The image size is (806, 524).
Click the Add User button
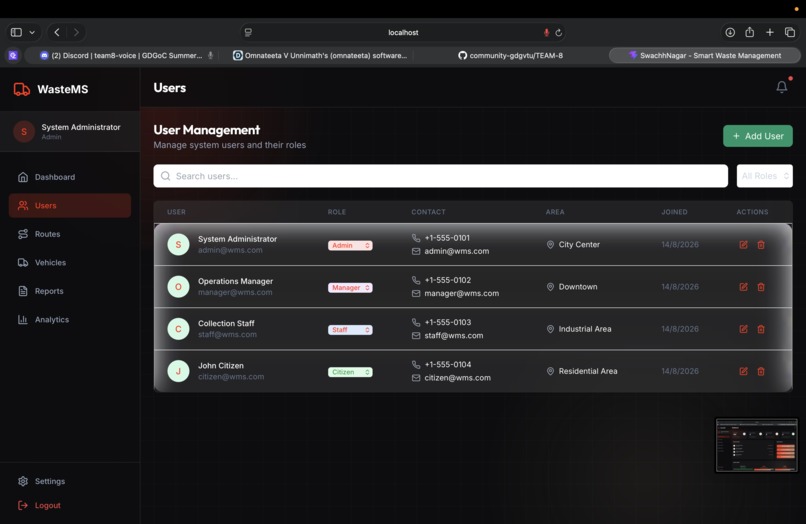click(758, 136)
